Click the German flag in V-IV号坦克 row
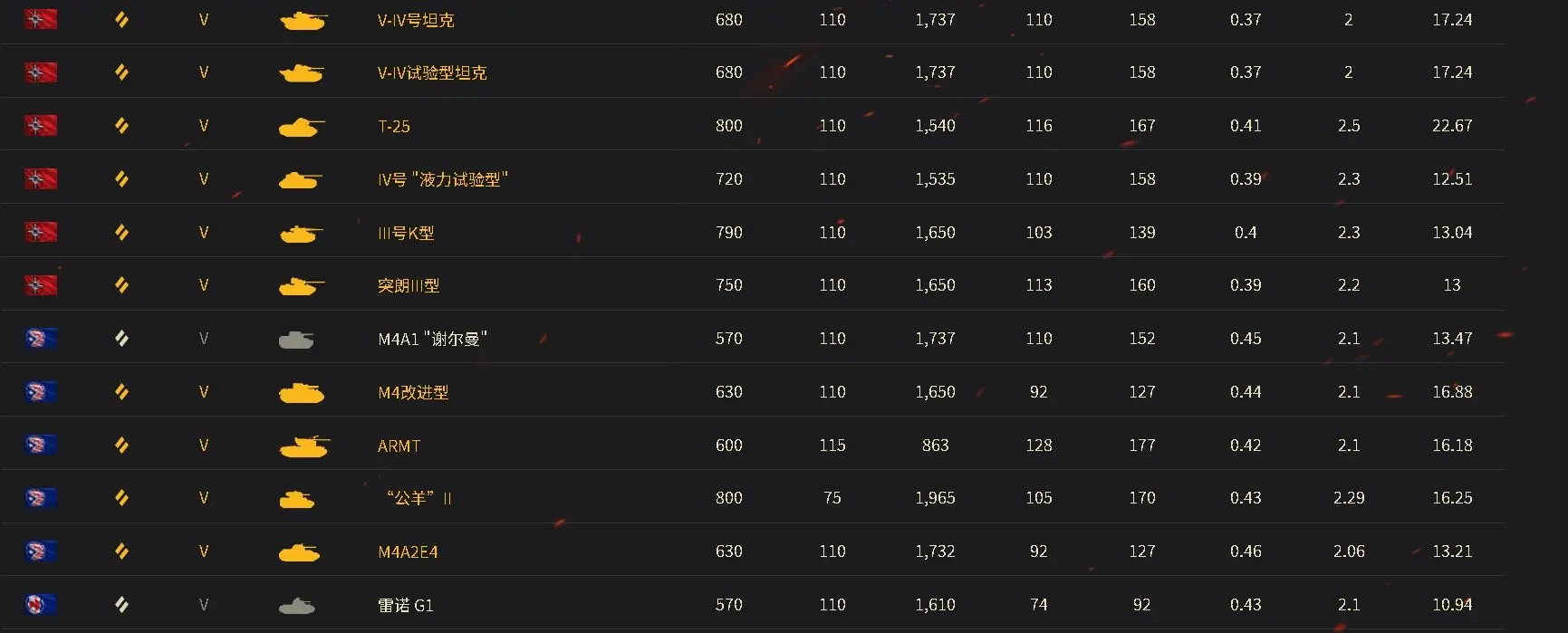The width and height of the screenshot is (1568, 633). pyautogui.click(x=41, y=19)
